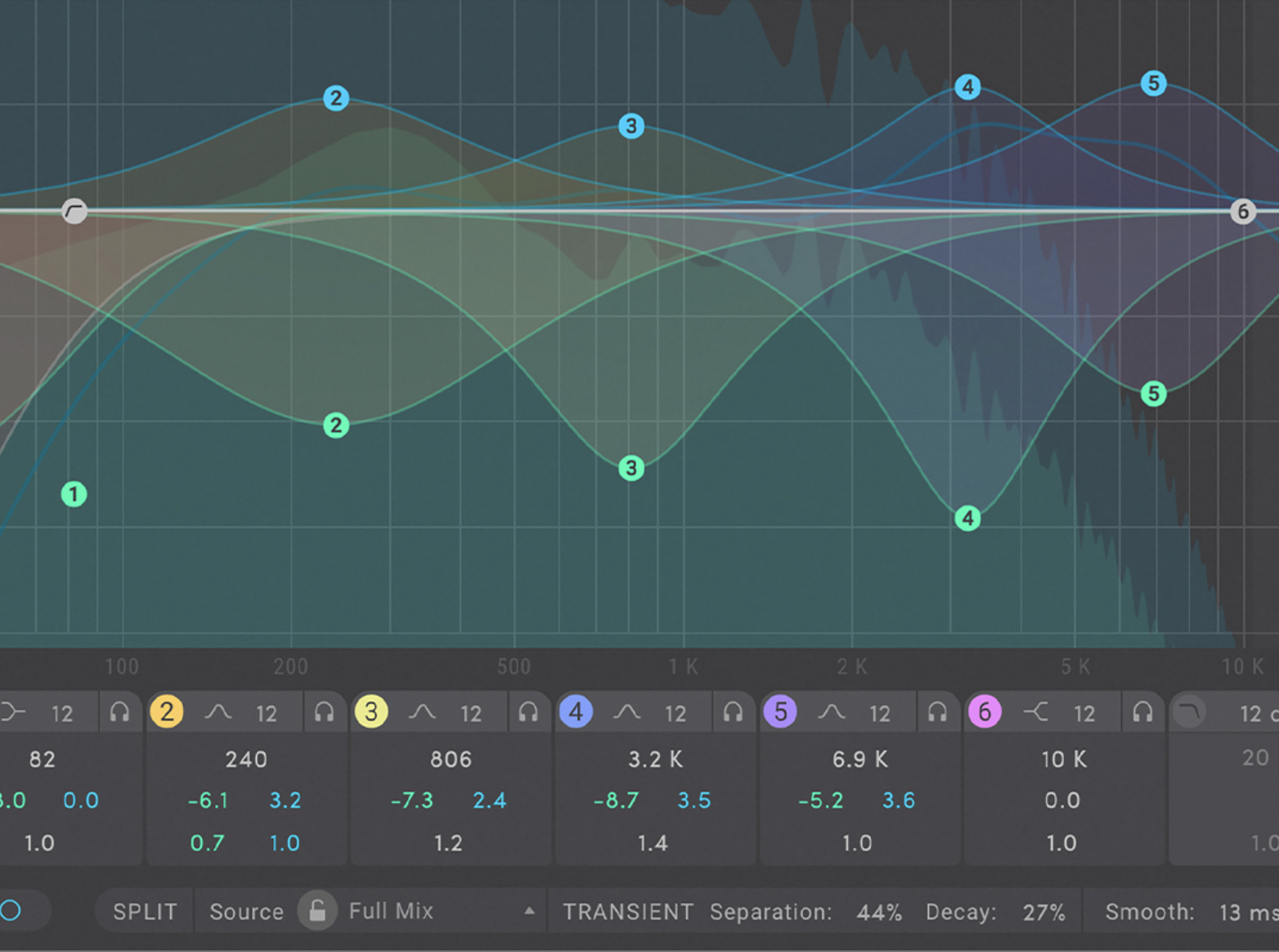The width and height of the screenshot is (1279, 952).
Task: Change band 2 bell filter shape icon
Action: [x=218, y=712]
